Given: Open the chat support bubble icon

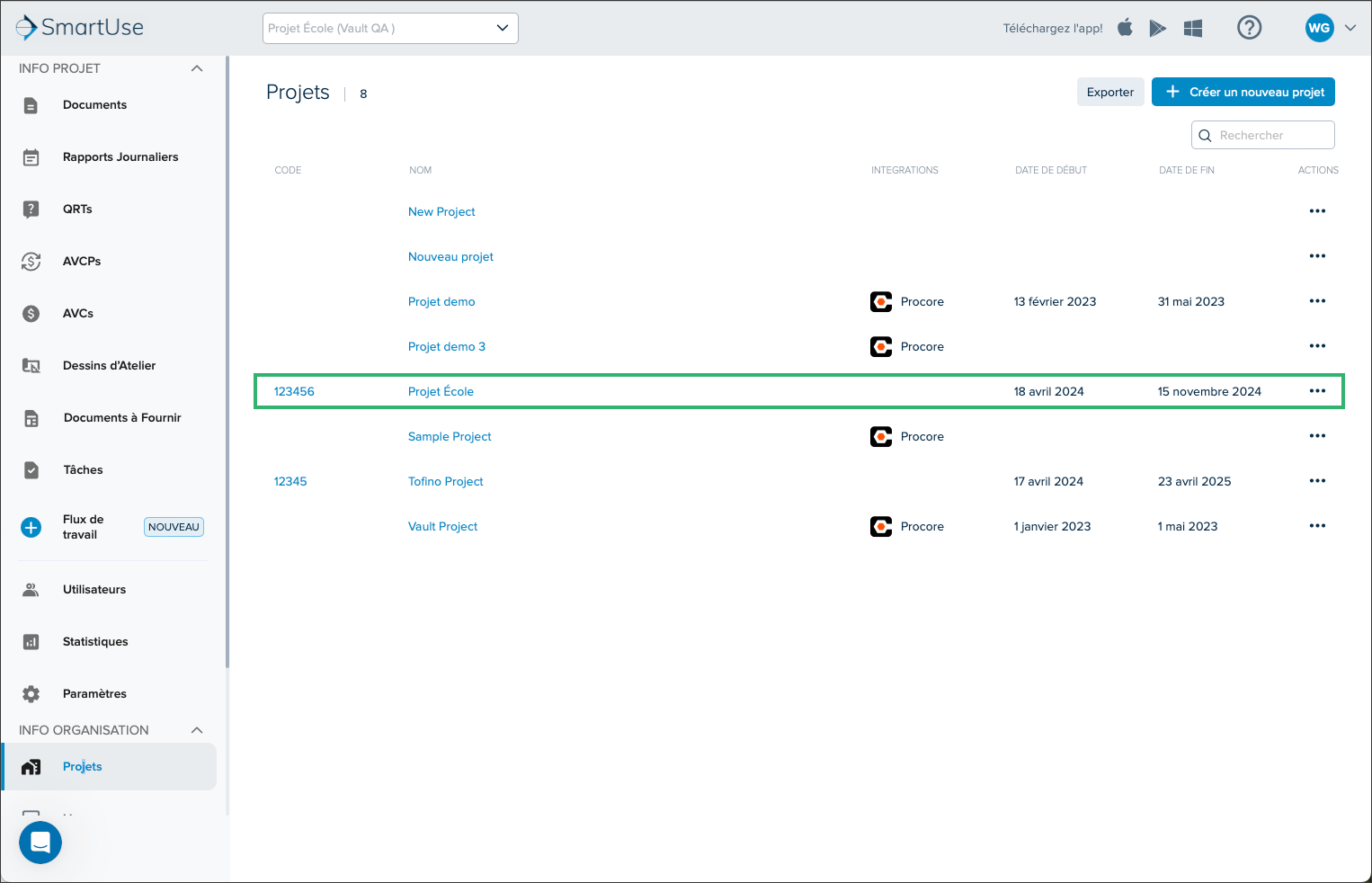Looking at the screenshot, I should (40, 843).
